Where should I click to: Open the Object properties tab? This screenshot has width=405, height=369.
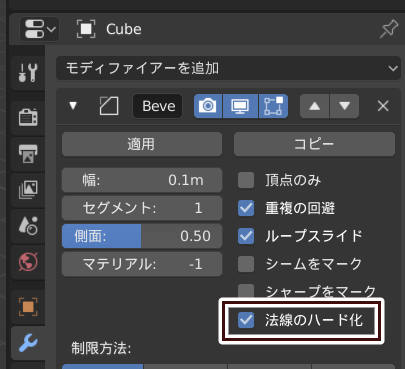28,307
